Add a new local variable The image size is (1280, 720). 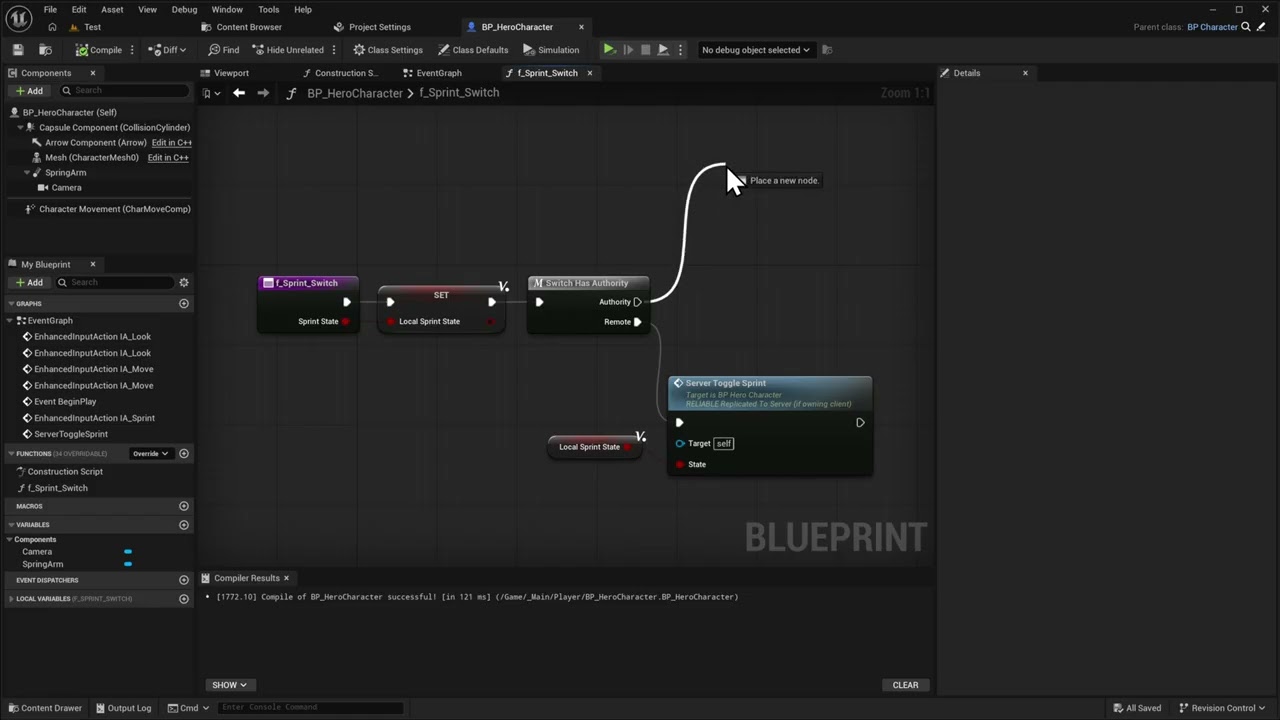coord(184,599)
